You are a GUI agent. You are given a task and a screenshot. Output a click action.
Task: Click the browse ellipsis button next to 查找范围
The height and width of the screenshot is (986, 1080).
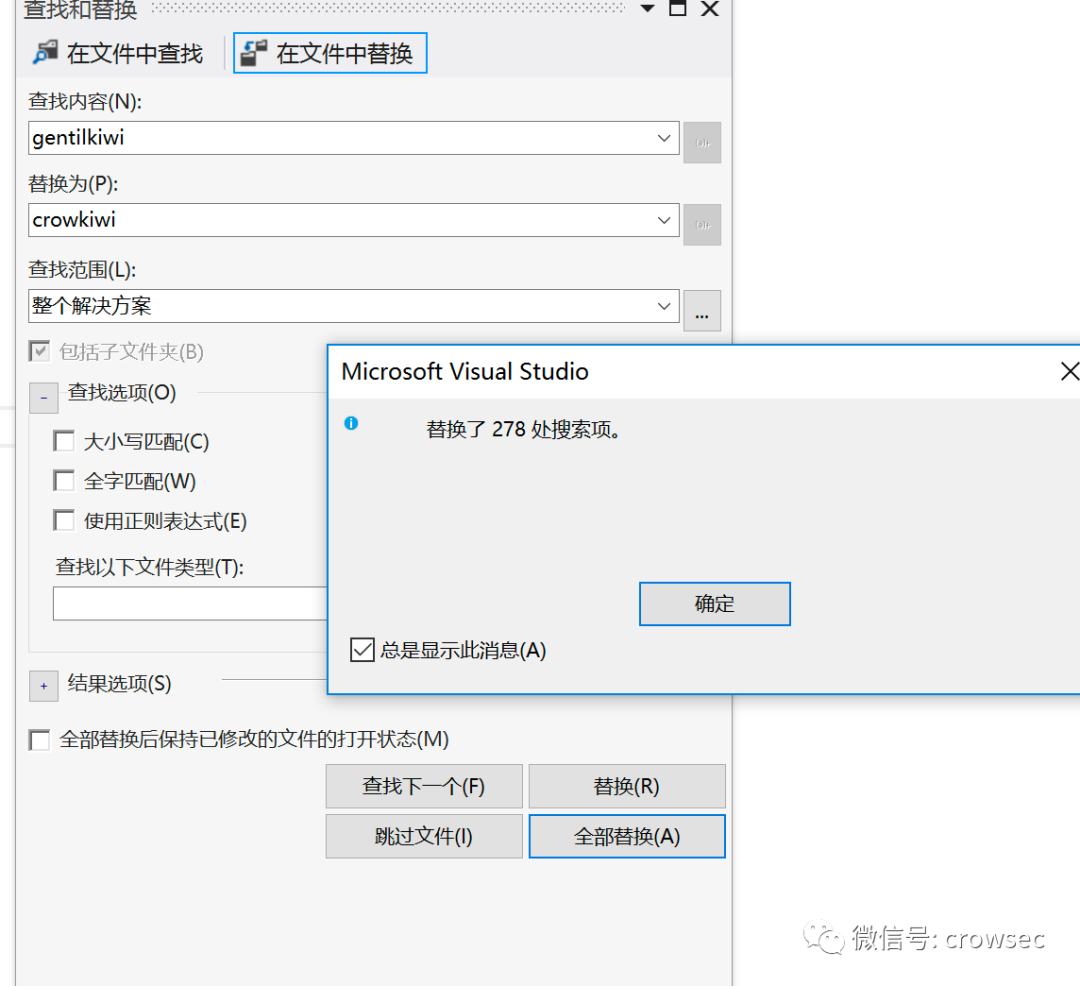click(702, 311)
